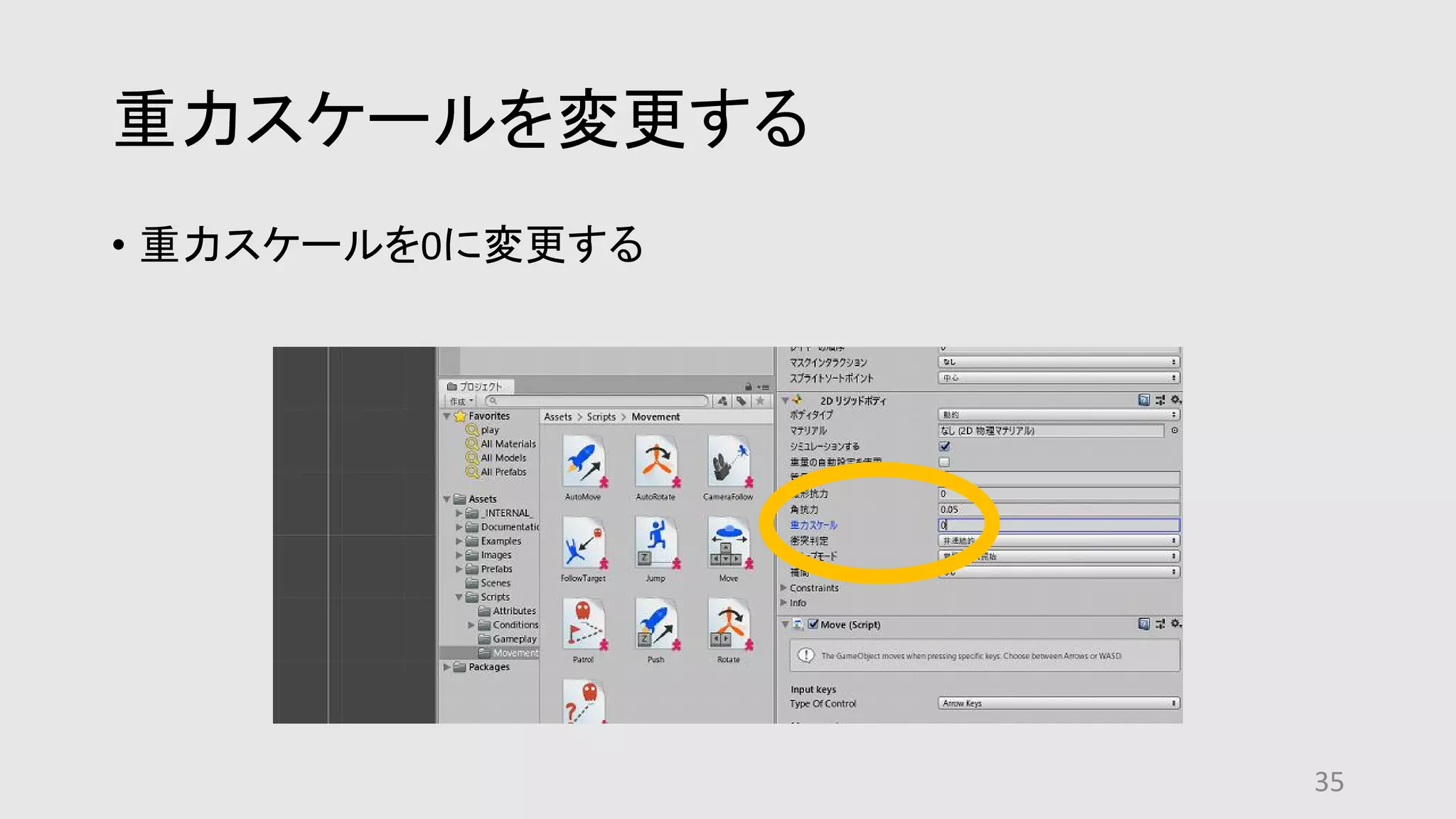Select the FollowTarget script asset
1456x819 pixels.
click(583, 549)
